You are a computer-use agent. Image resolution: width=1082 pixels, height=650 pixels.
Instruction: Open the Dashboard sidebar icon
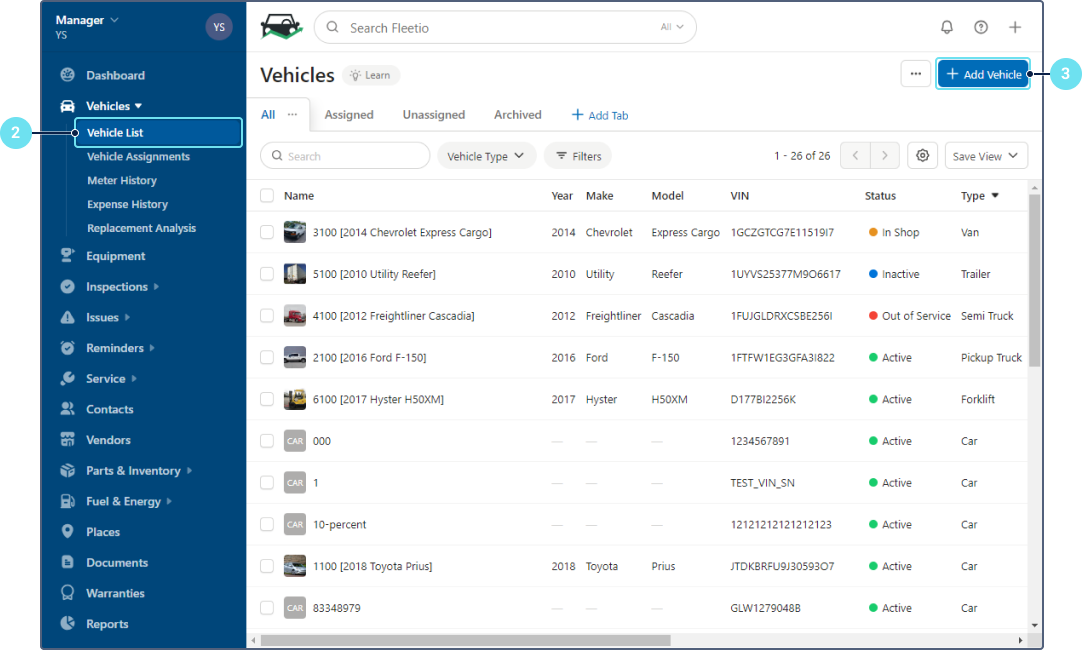pyautogui.click(x=68, y=75)
